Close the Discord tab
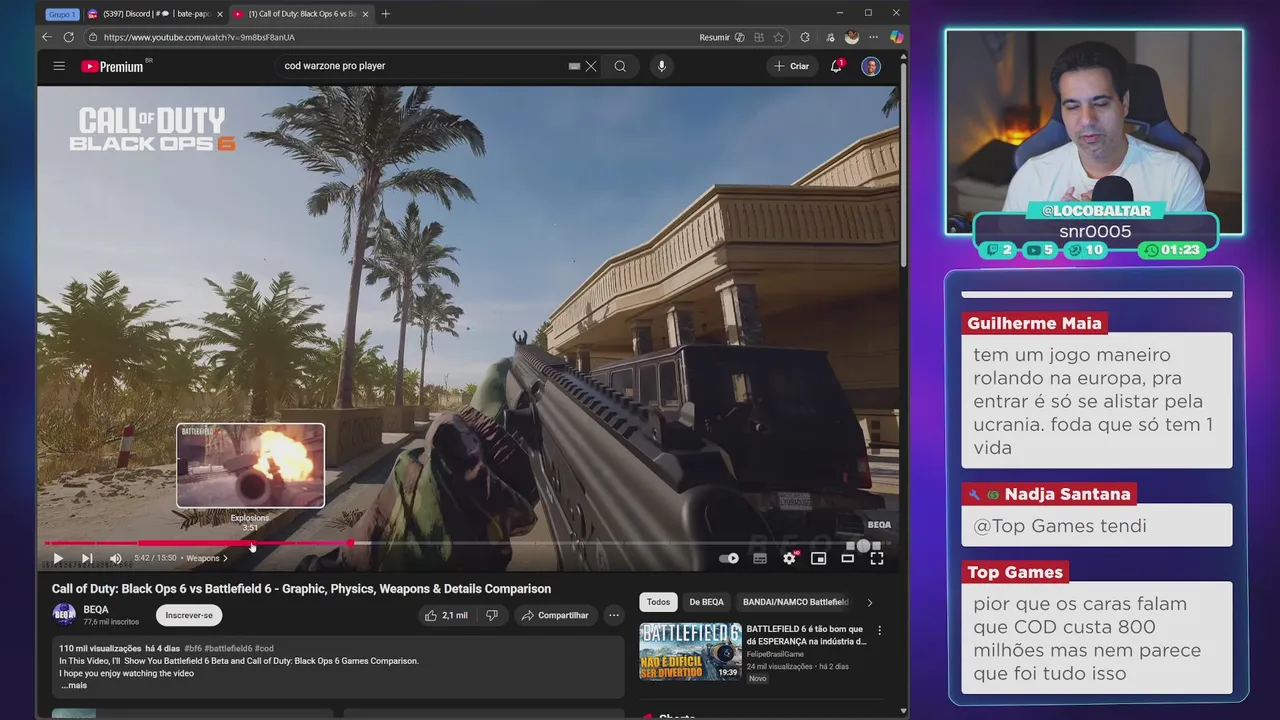This screenshot has height=720, width=1280. pyautogui.click(x=220, y=14)
